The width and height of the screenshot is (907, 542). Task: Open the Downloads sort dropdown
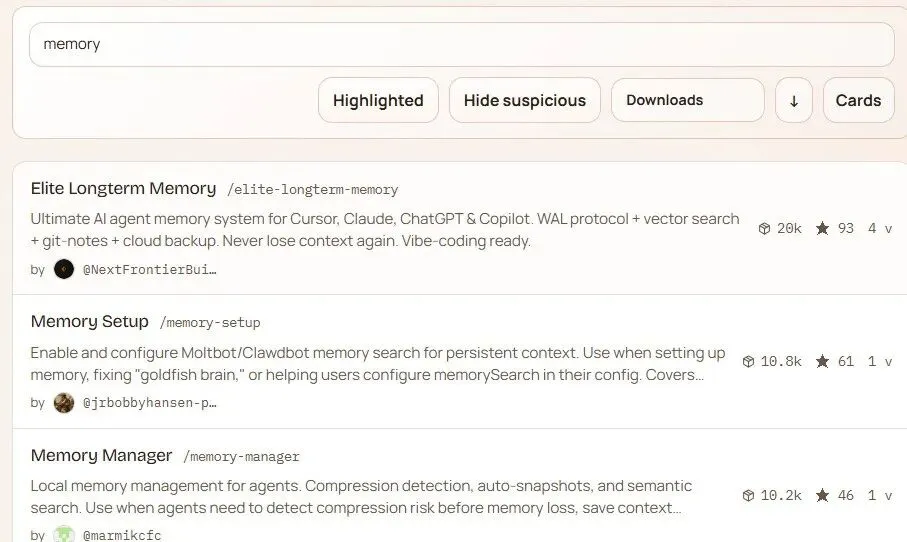tap(687, 100)
